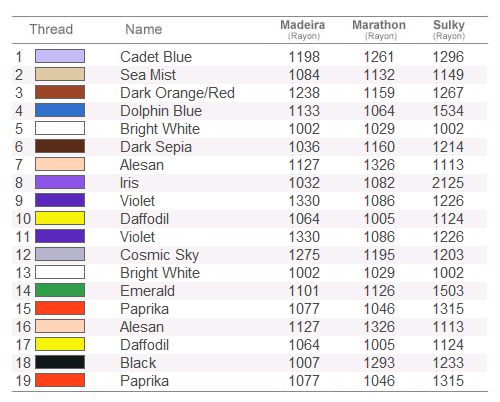Viewport: 500px width, 402px height.
Task: Select the Paprika name in row 19
Action: pos(144,381)
